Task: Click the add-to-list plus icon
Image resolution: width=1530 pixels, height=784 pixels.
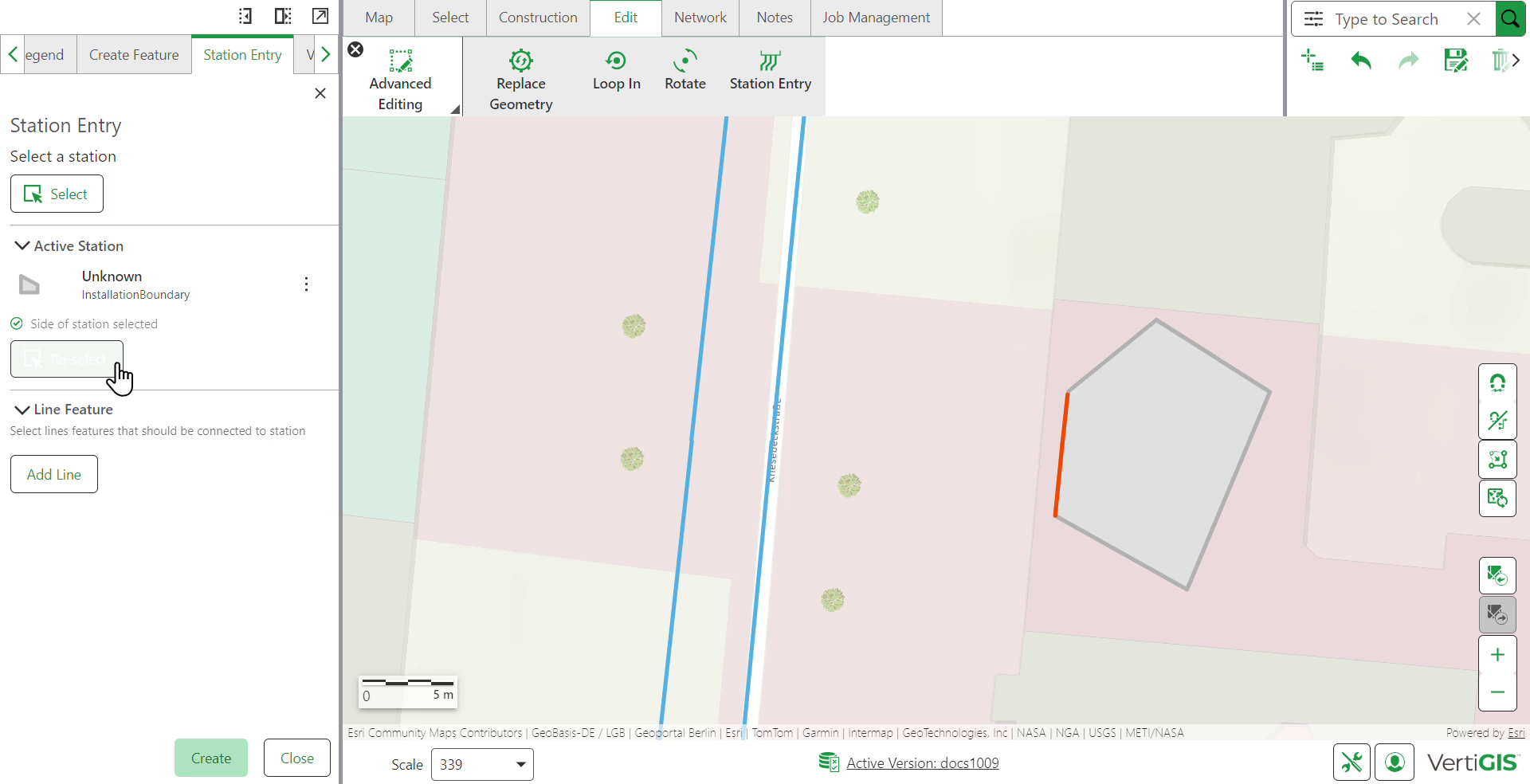Action: pyautogui.click(x=1312, y=61)
